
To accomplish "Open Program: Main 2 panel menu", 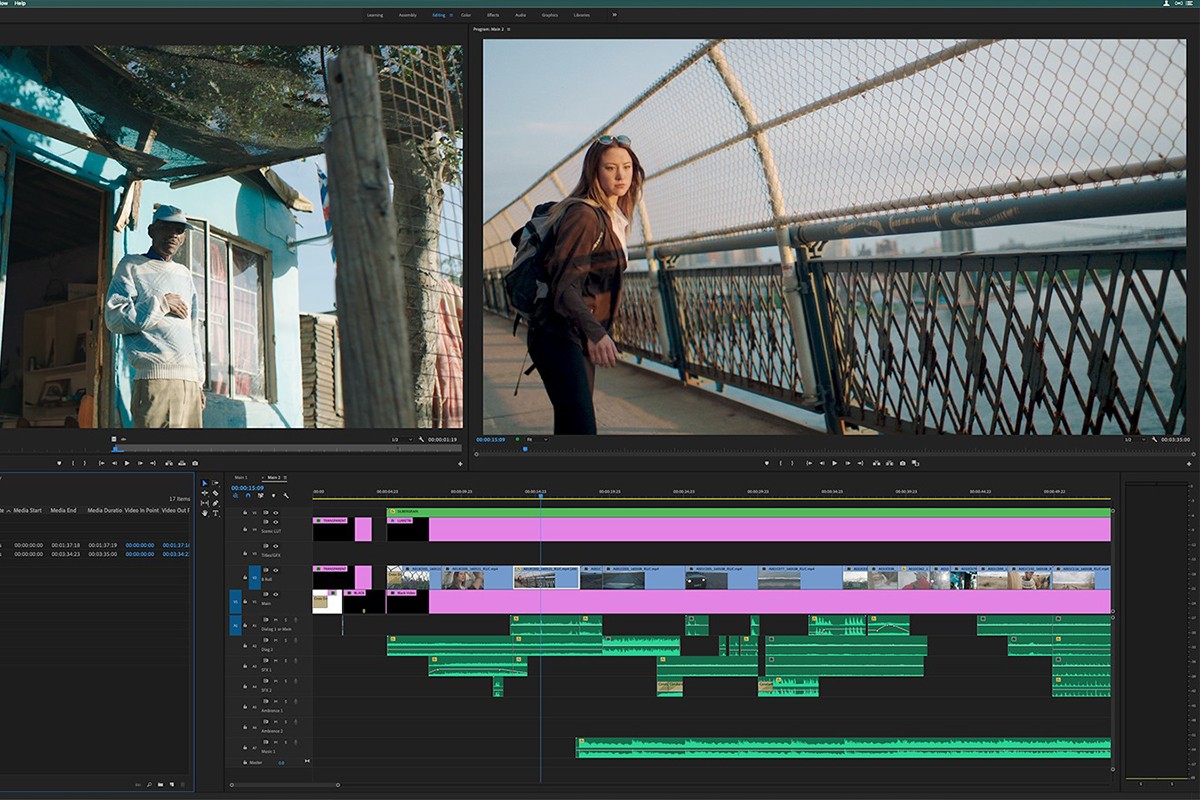I will tap(508, 30).
